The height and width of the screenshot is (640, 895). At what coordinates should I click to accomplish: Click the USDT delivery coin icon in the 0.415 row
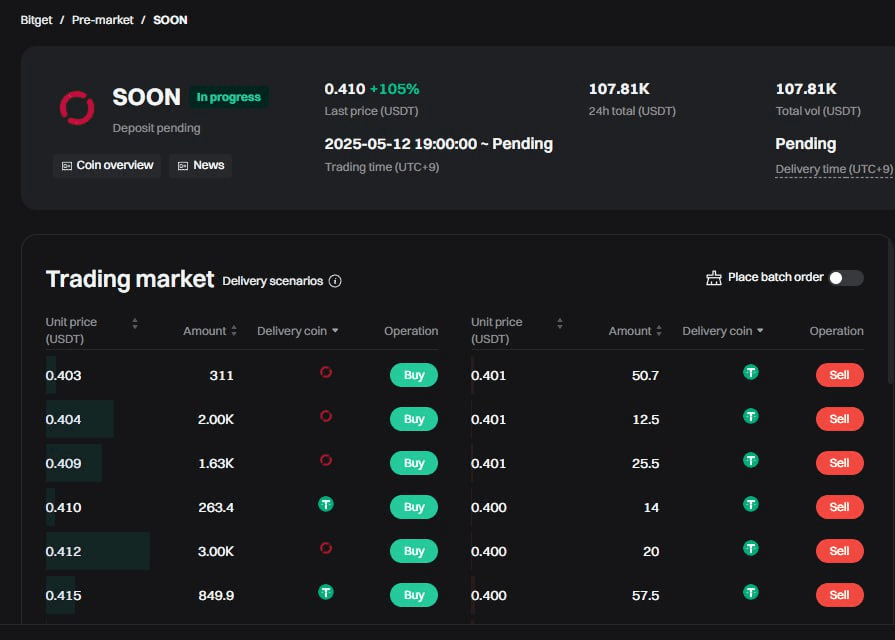coord(326,592)
